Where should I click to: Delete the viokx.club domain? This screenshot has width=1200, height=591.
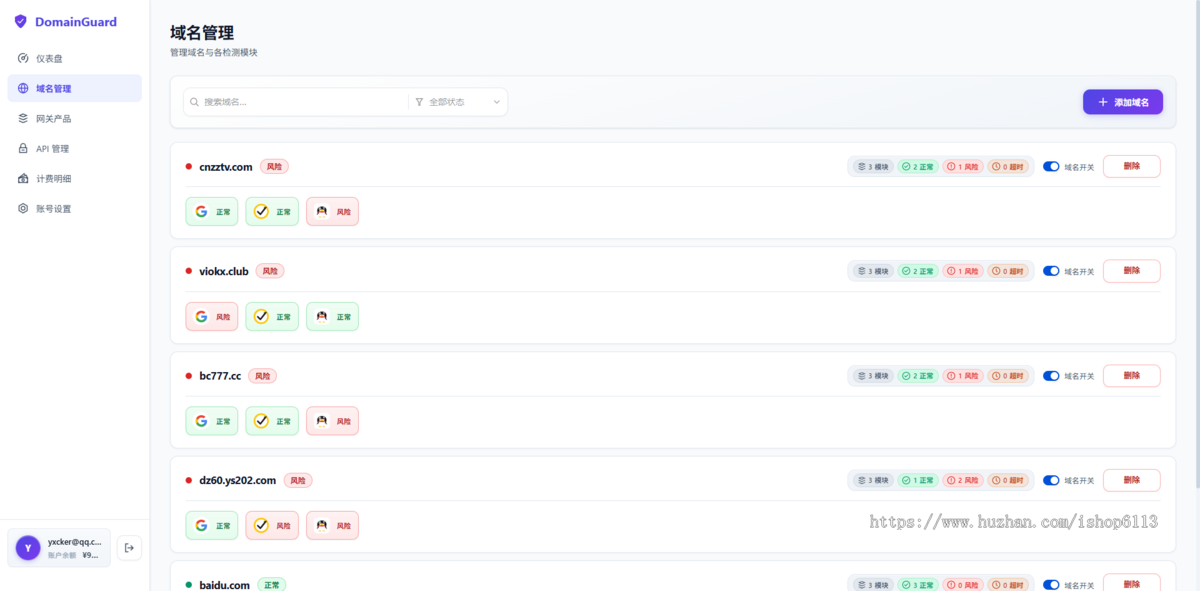[x=1131, y=271]
